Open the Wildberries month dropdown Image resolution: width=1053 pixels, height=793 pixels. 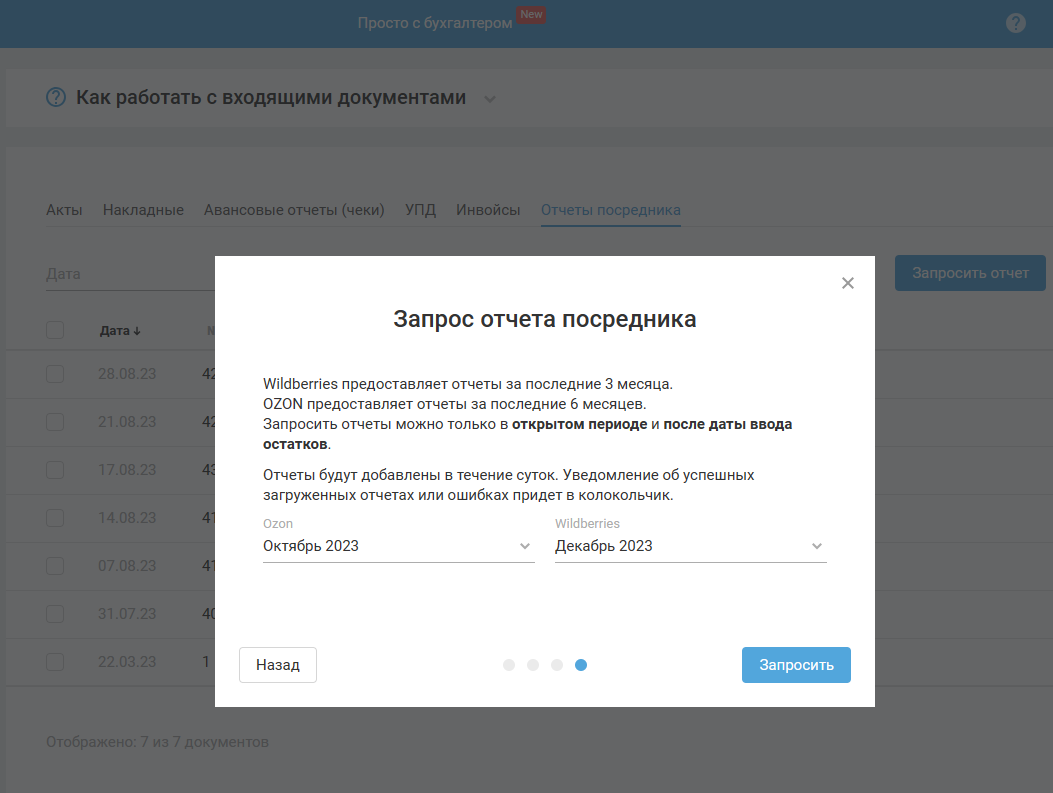[690, 546]
